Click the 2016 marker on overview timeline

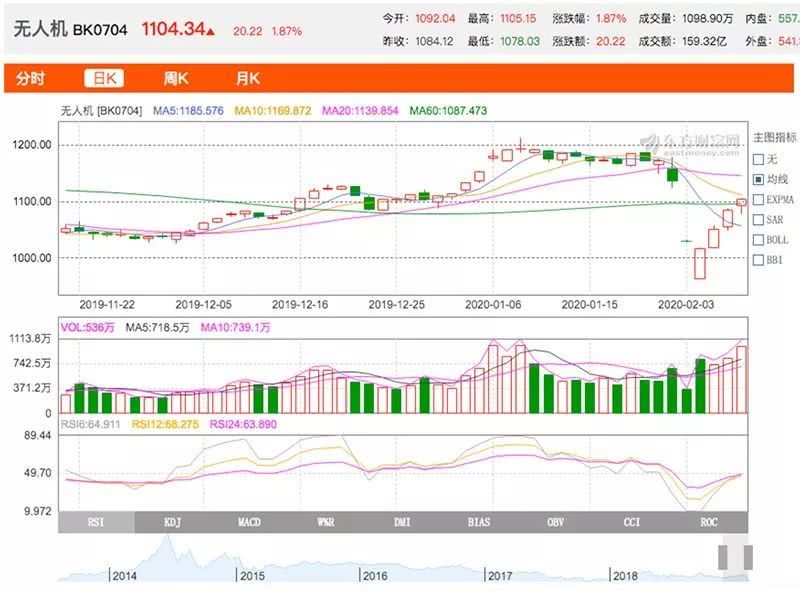click(375, 576)
